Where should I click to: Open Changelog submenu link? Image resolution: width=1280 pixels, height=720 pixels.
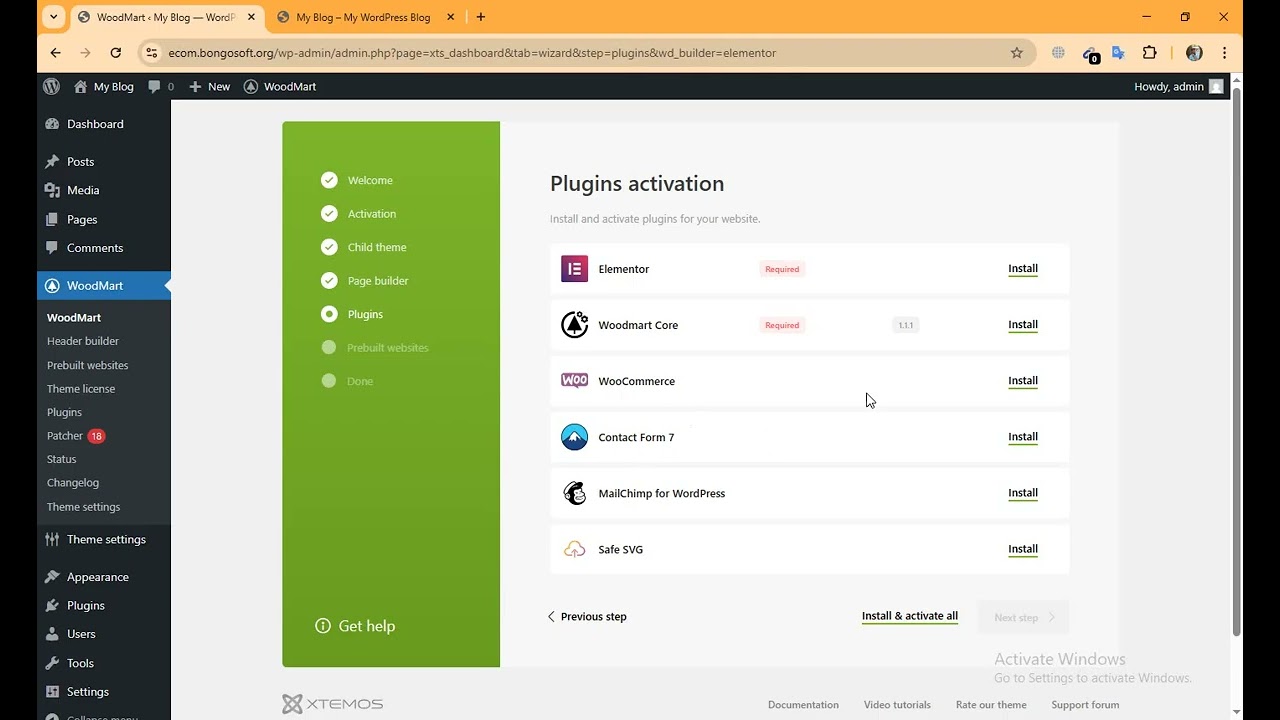coord(73,483)
